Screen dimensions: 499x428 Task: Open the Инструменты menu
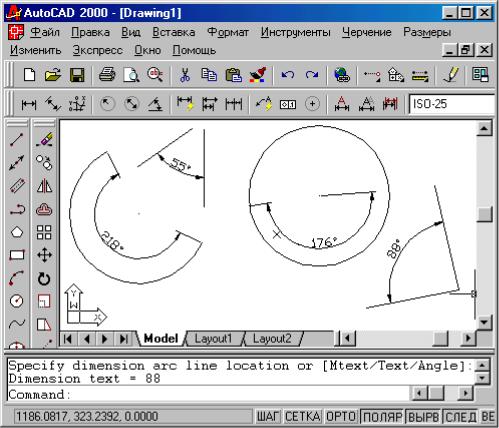click(x=295, y=32)
